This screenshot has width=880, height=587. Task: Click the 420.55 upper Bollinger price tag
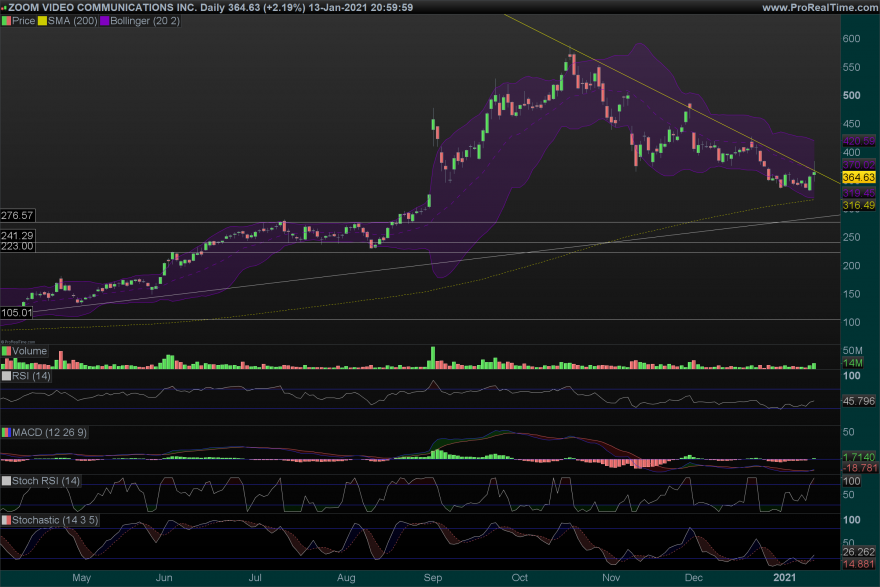859,141
